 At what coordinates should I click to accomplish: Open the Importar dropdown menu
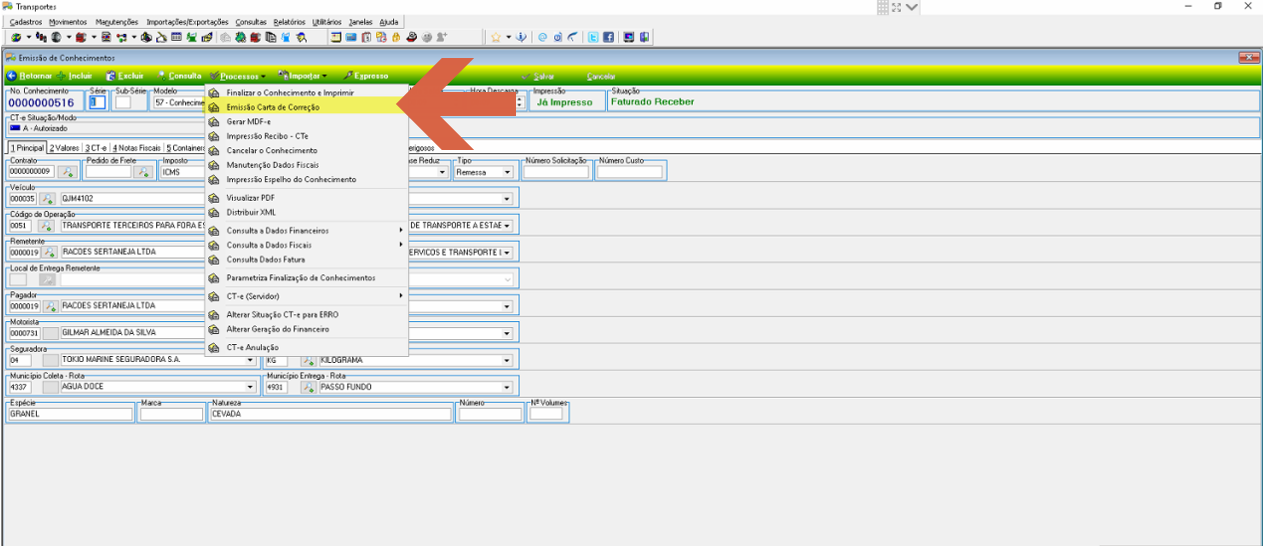tap(303, 76)
